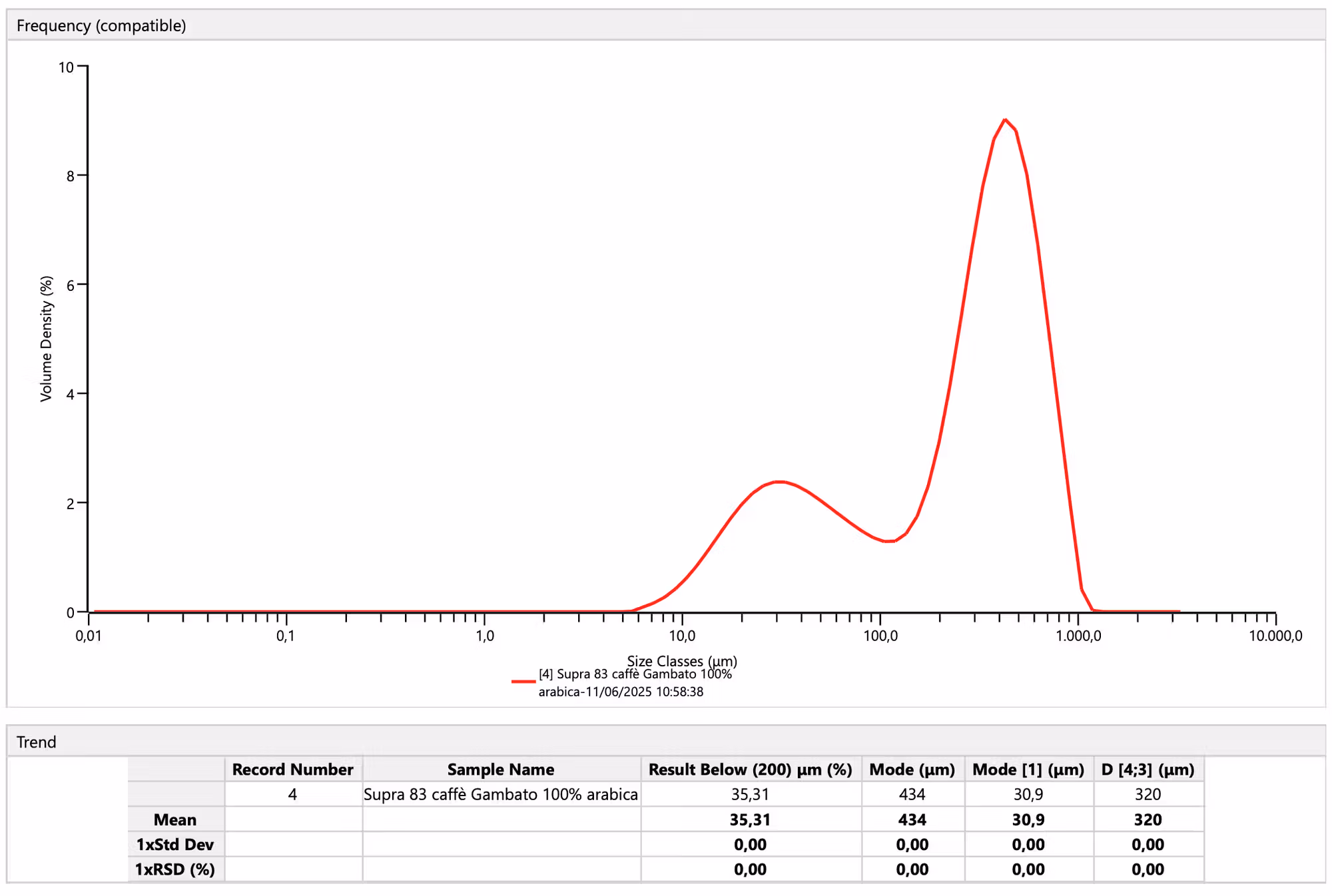This screenshot has width=1332, height=896.
Task: Click the Trend panel header
Action: pyautogui.click(x=37, y=742)
